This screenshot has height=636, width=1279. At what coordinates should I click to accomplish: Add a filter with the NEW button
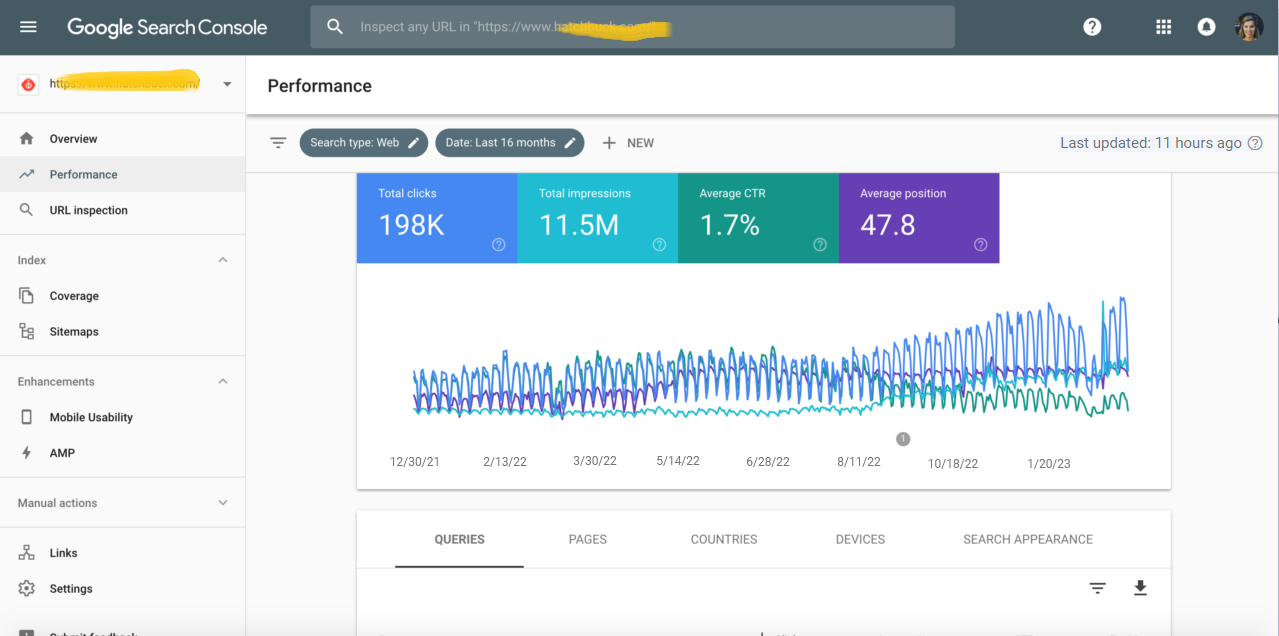tap(628, 142)
